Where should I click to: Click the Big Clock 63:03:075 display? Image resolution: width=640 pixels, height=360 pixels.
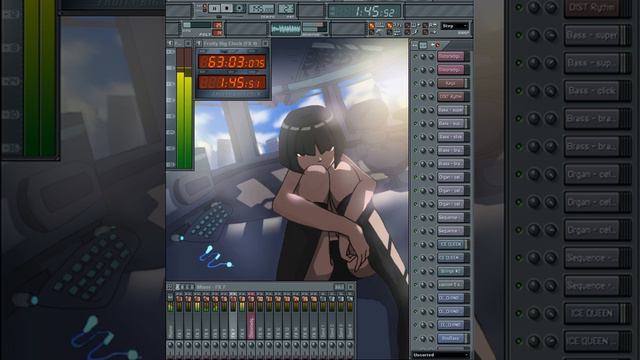(232, 62)
